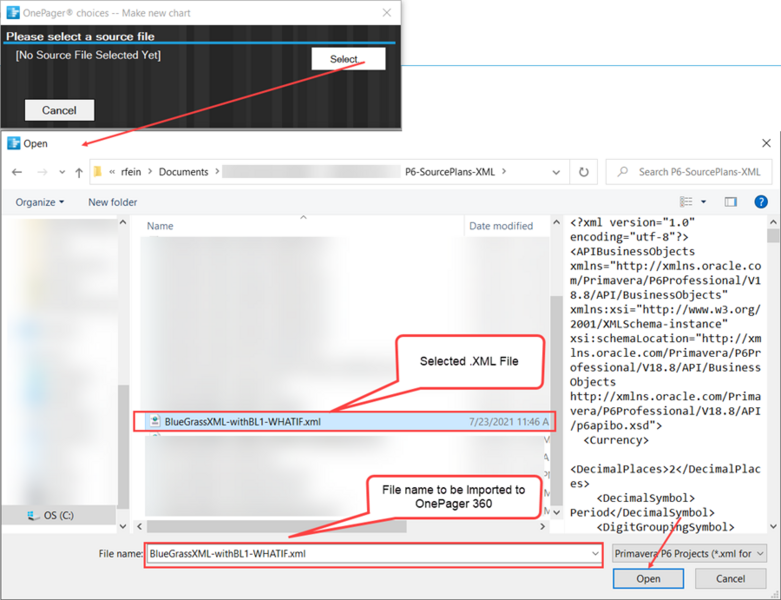
Task: Click the OS (C:) drive icon
Action: click(x=34, y=515)
